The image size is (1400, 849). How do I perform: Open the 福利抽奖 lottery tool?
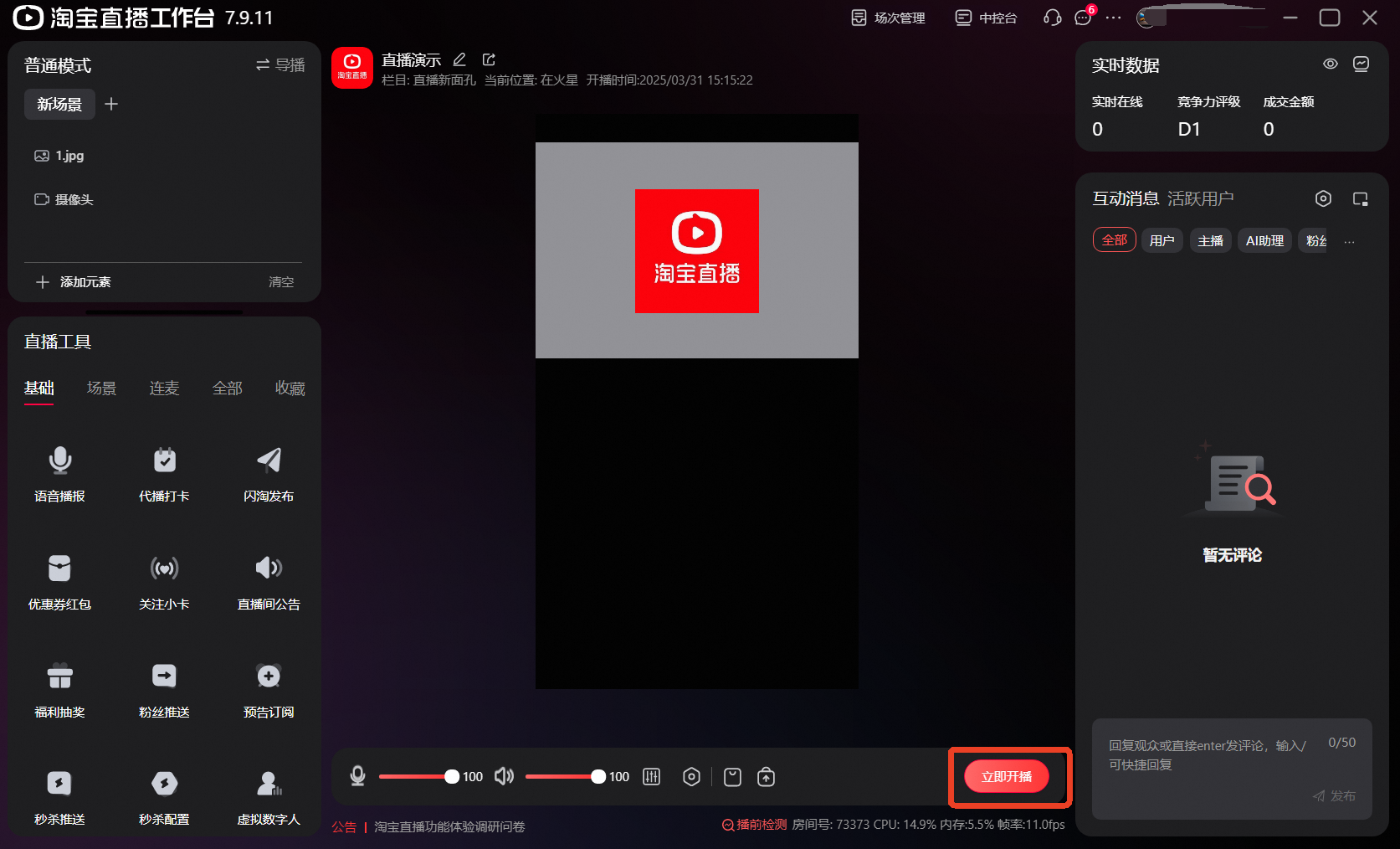[x=59, y=689]
